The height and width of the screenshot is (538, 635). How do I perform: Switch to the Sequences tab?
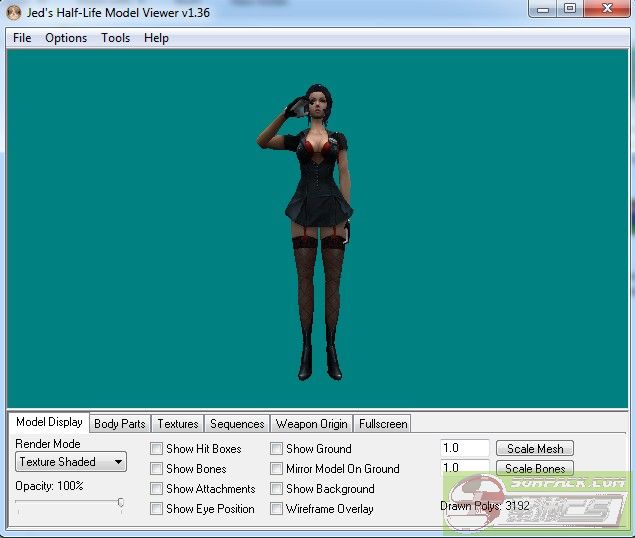coord(237,424)
